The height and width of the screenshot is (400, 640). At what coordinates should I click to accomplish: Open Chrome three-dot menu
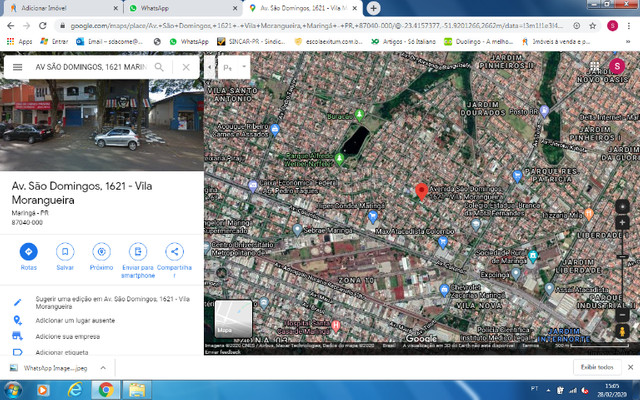[x=629, y=26]
